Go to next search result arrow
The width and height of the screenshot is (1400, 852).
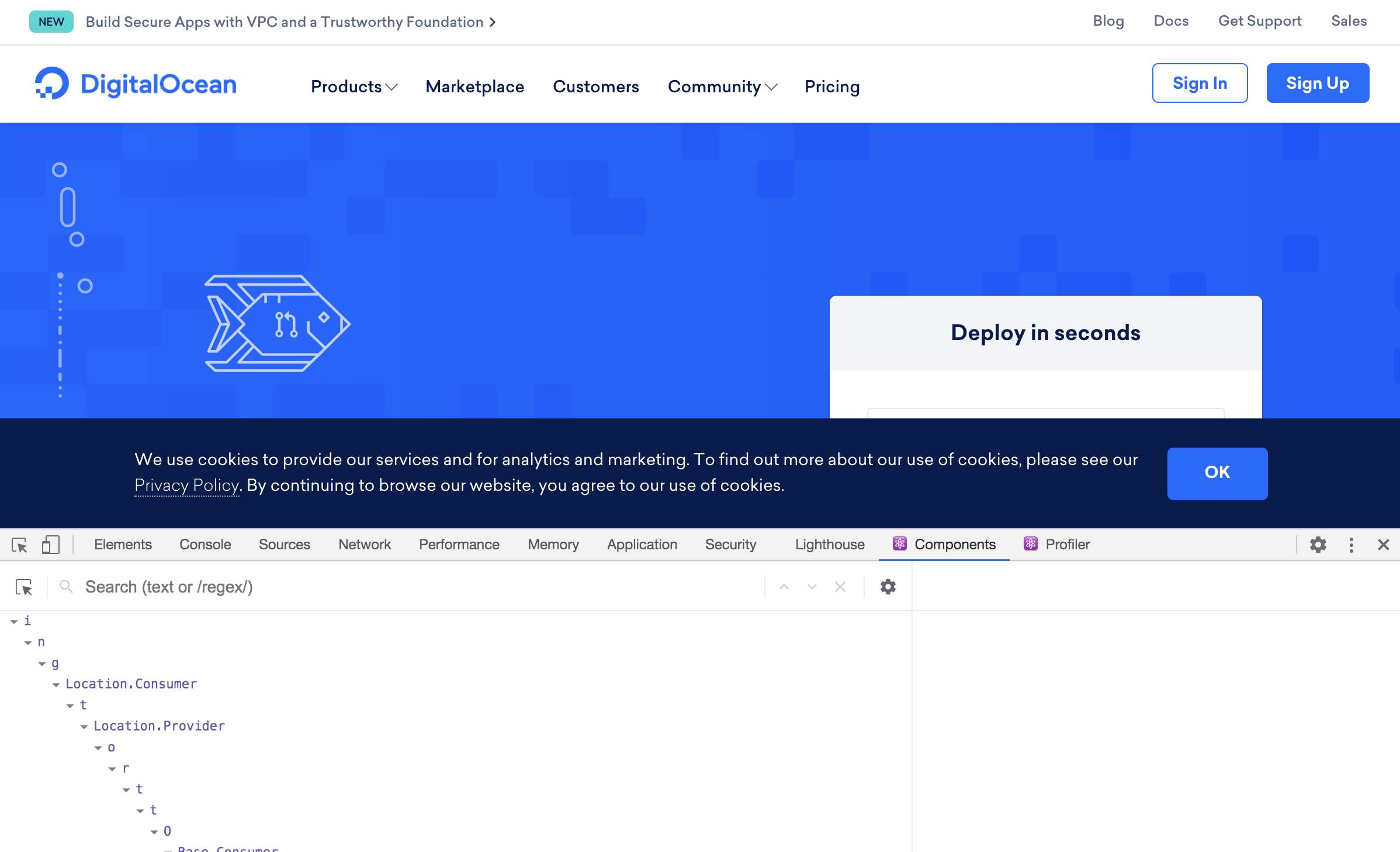click(x=812, y=587)
